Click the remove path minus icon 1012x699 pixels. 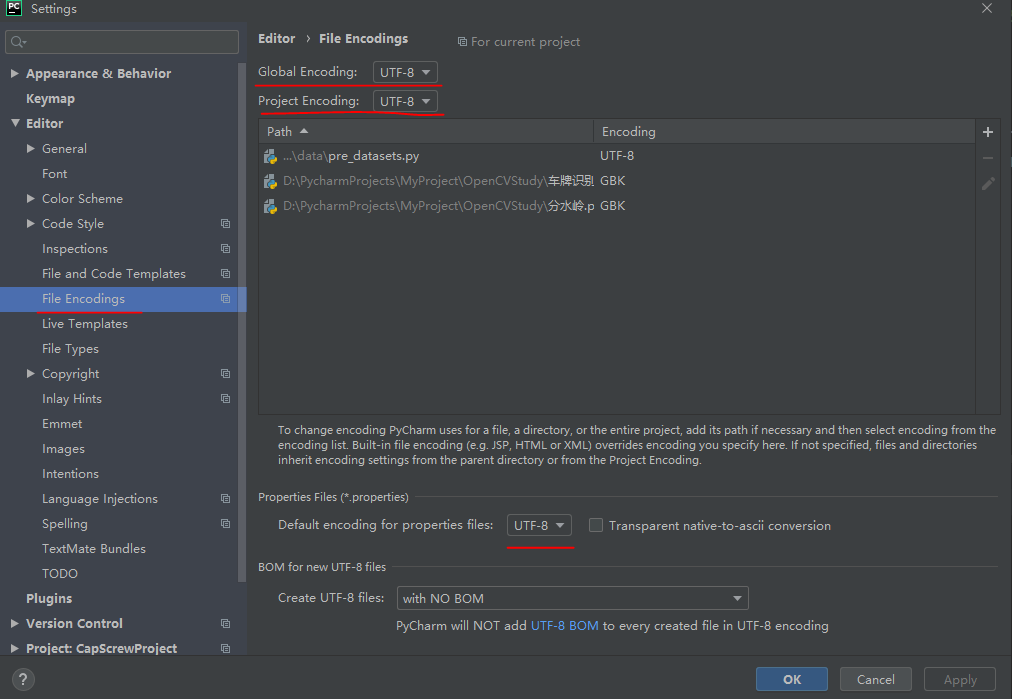click(987, 158)
